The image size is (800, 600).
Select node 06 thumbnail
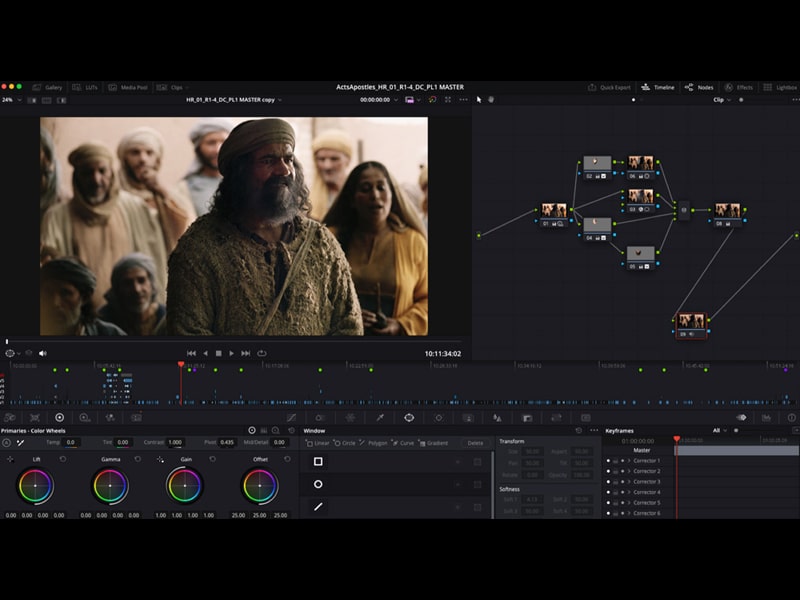coord(640,163)
